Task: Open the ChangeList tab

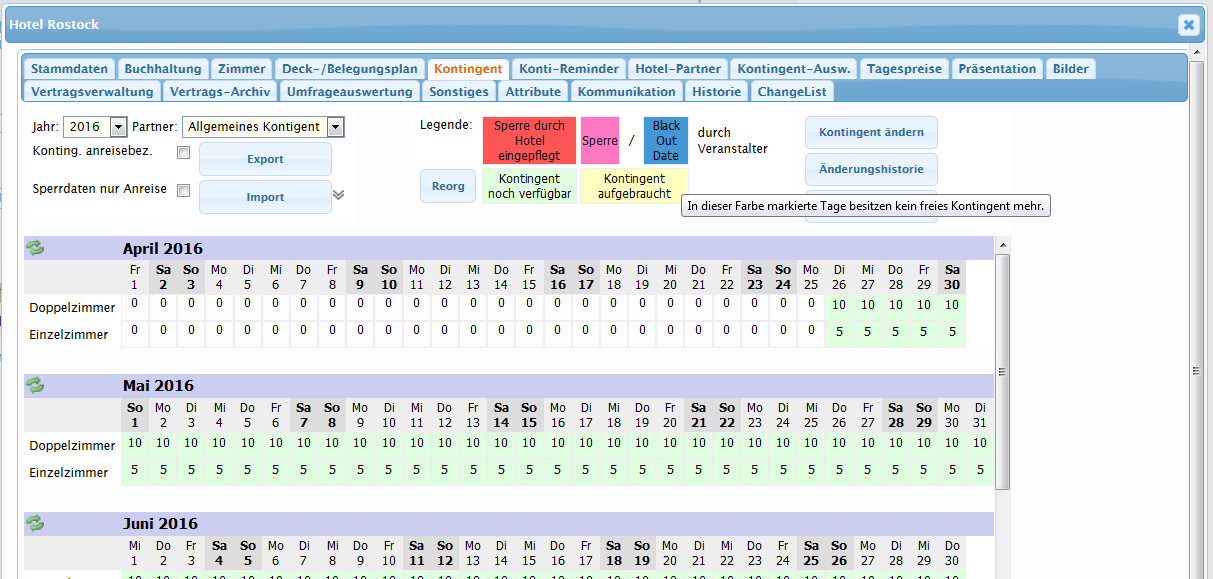Action: [791, 91]
